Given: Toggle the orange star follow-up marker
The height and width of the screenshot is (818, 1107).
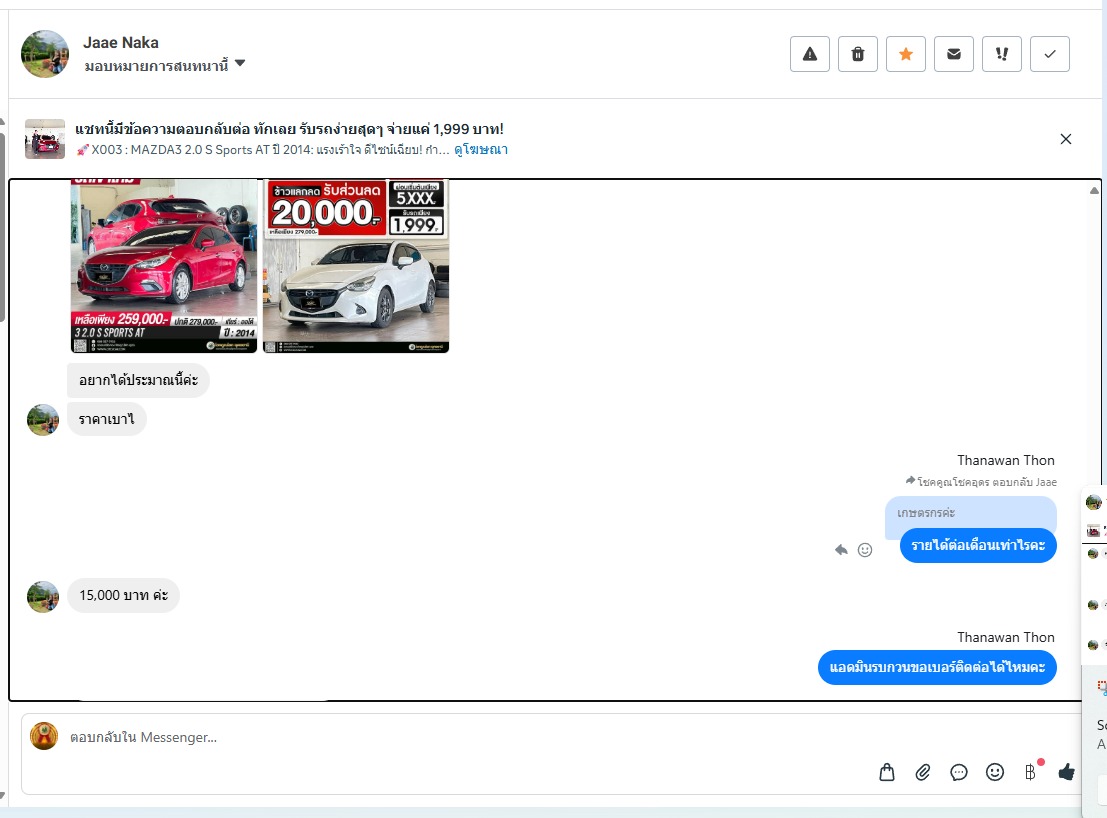Looking at the screenshot, I should [906, 54].
